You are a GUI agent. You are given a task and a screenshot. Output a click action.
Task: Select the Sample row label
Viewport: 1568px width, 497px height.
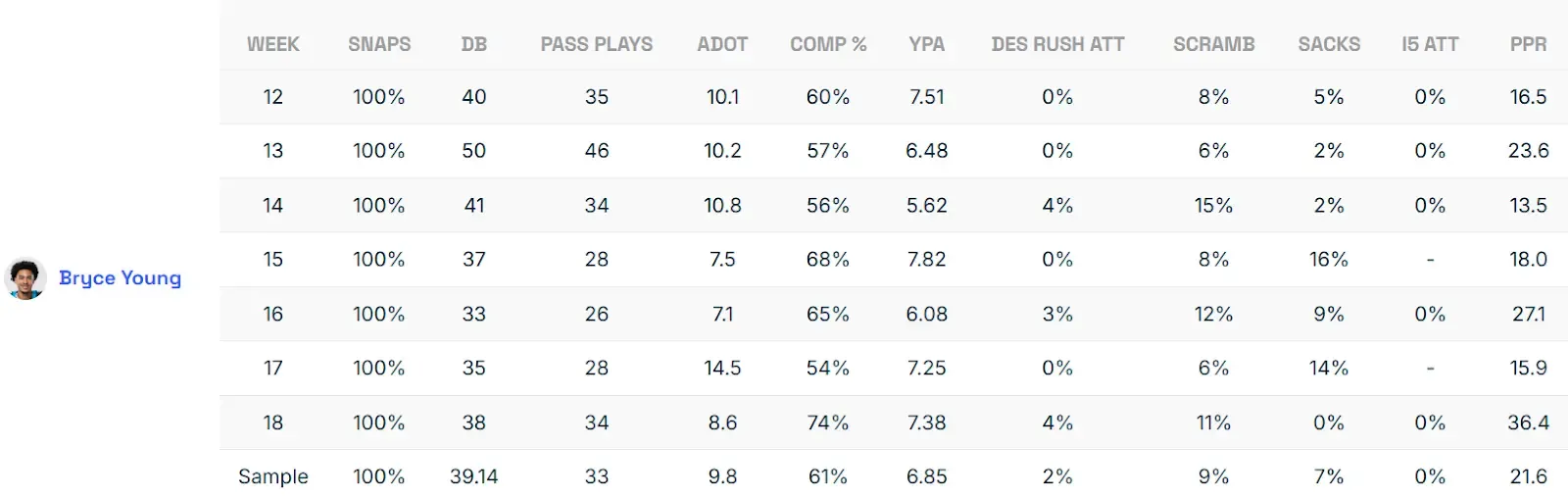coord(272,476)
